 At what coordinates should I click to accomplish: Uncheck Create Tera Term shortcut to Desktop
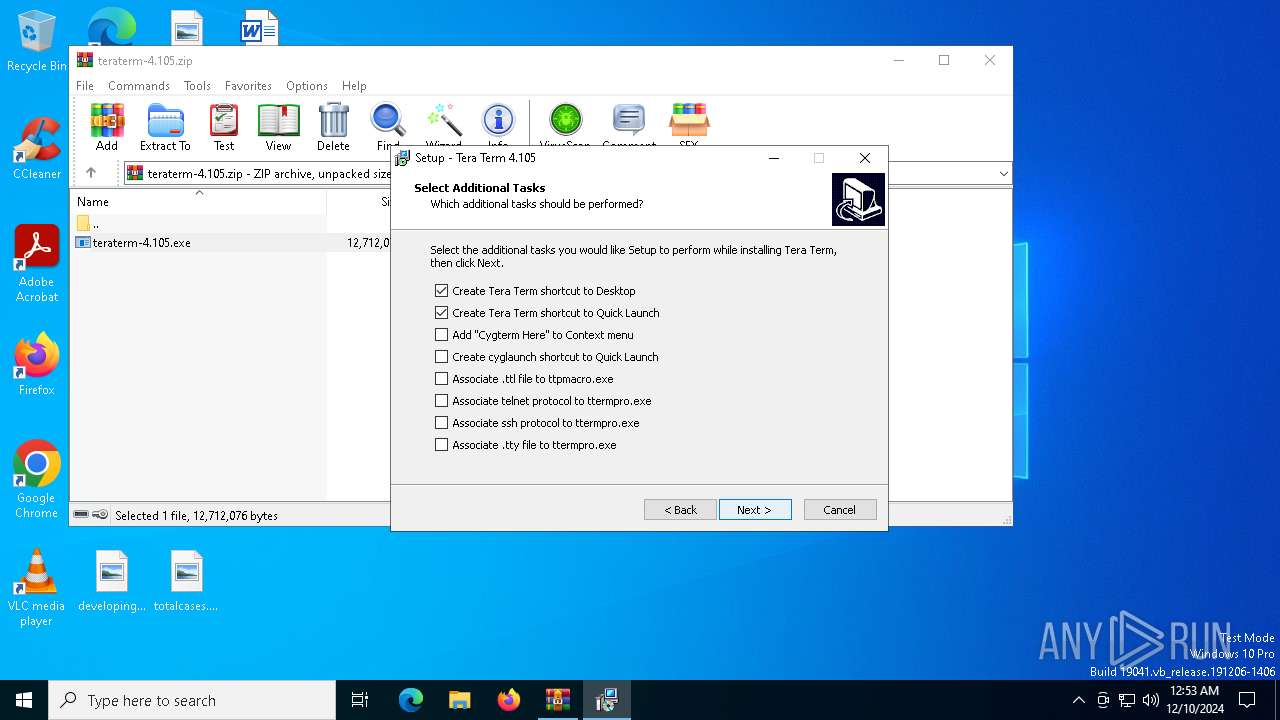click(442, 291)
